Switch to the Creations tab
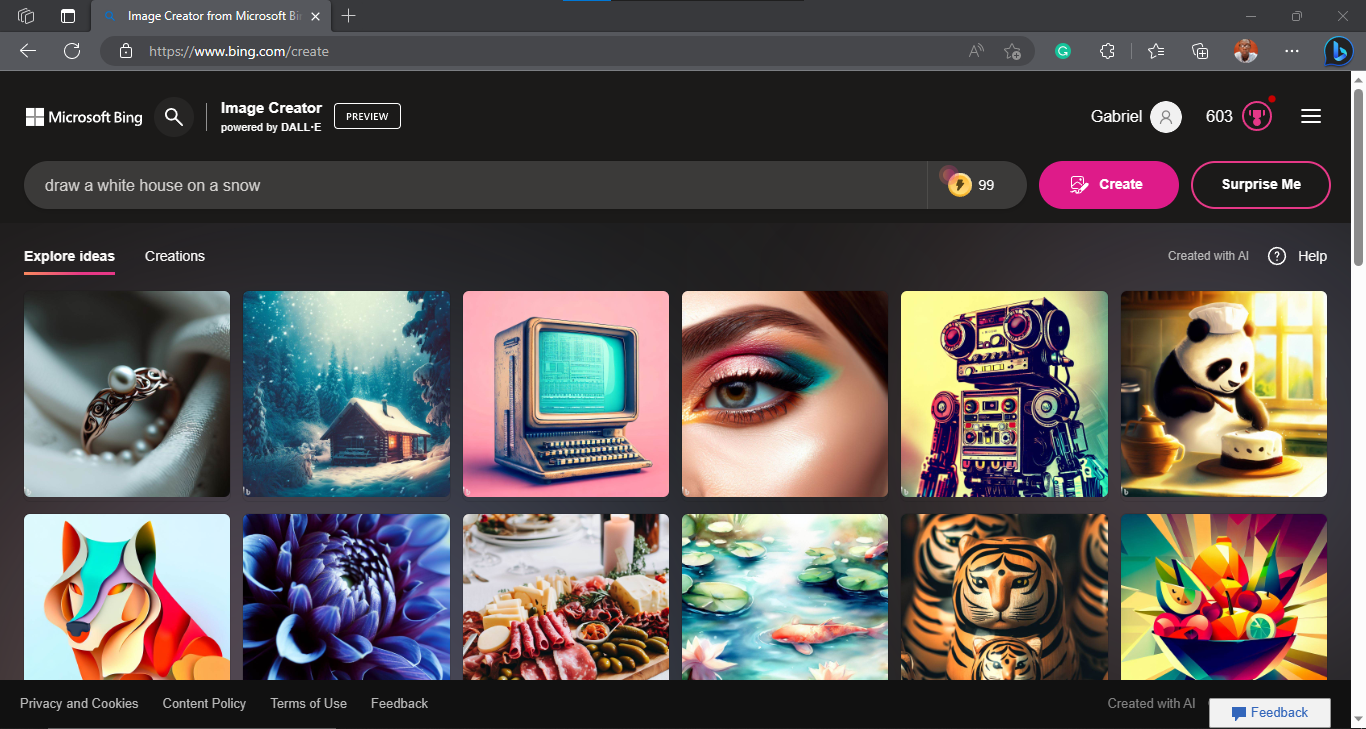 175,256
